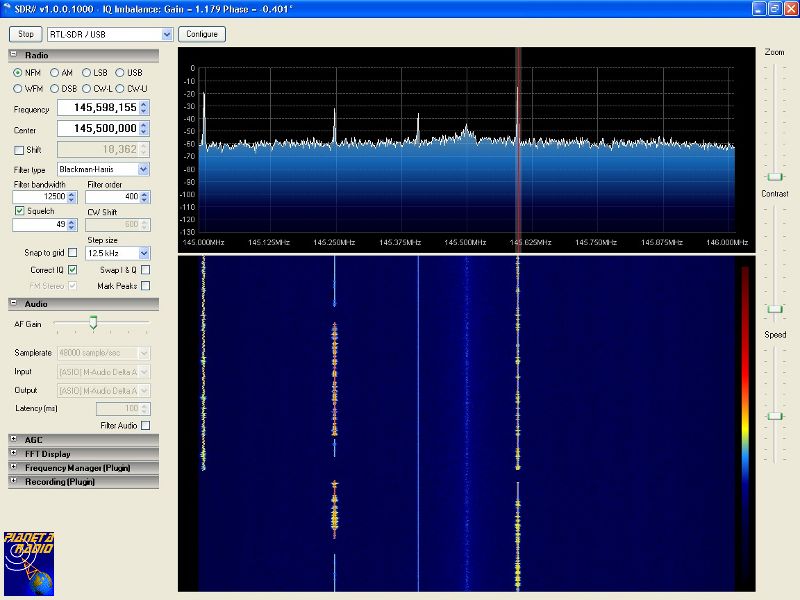
Task: Disable the Squelch checkbox
Action: click(x=19, y=210)
